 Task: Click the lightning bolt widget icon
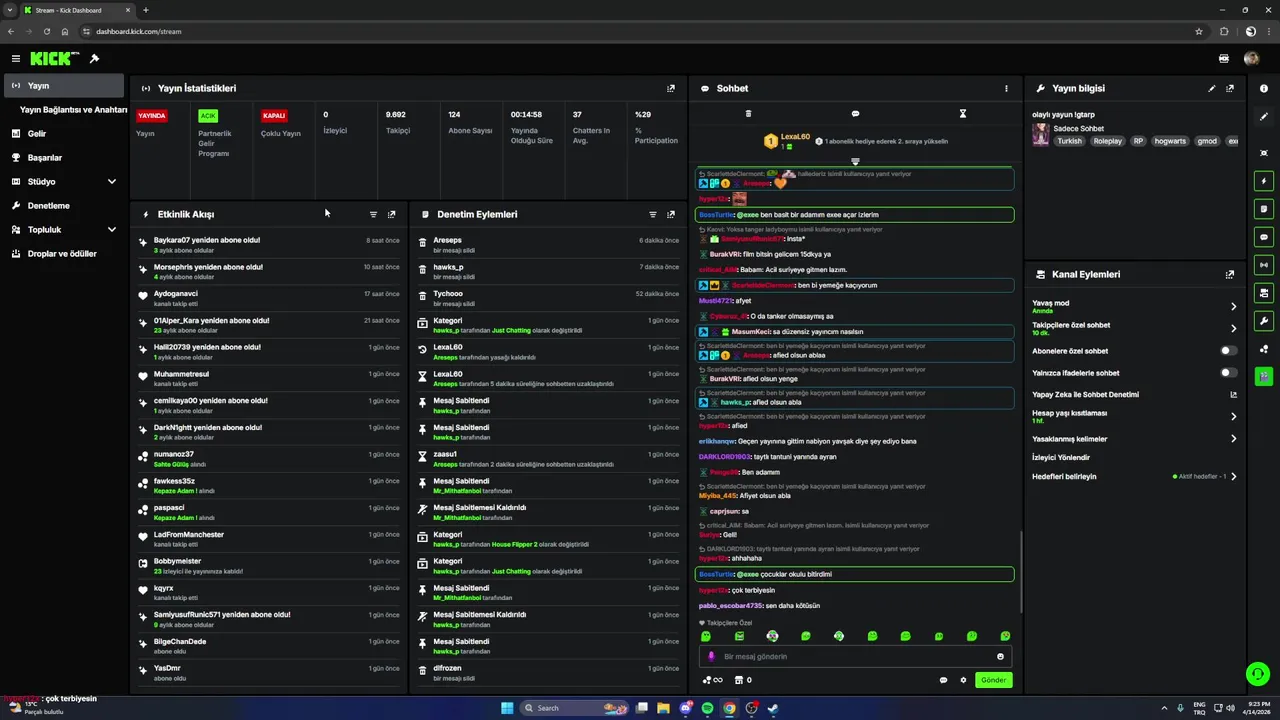pyautogui.click(x=1265, y=181)
